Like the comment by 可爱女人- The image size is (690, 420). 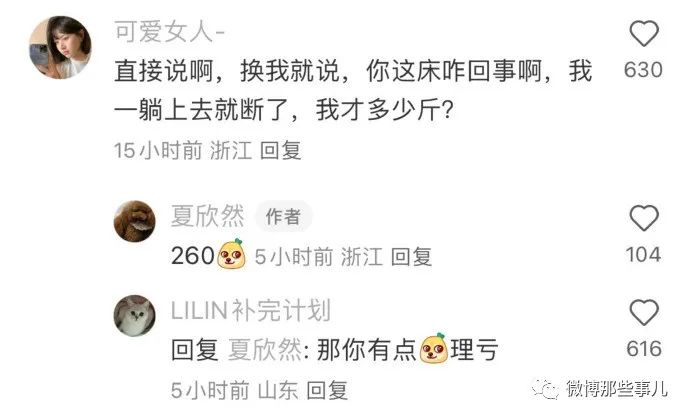point(644,33)
